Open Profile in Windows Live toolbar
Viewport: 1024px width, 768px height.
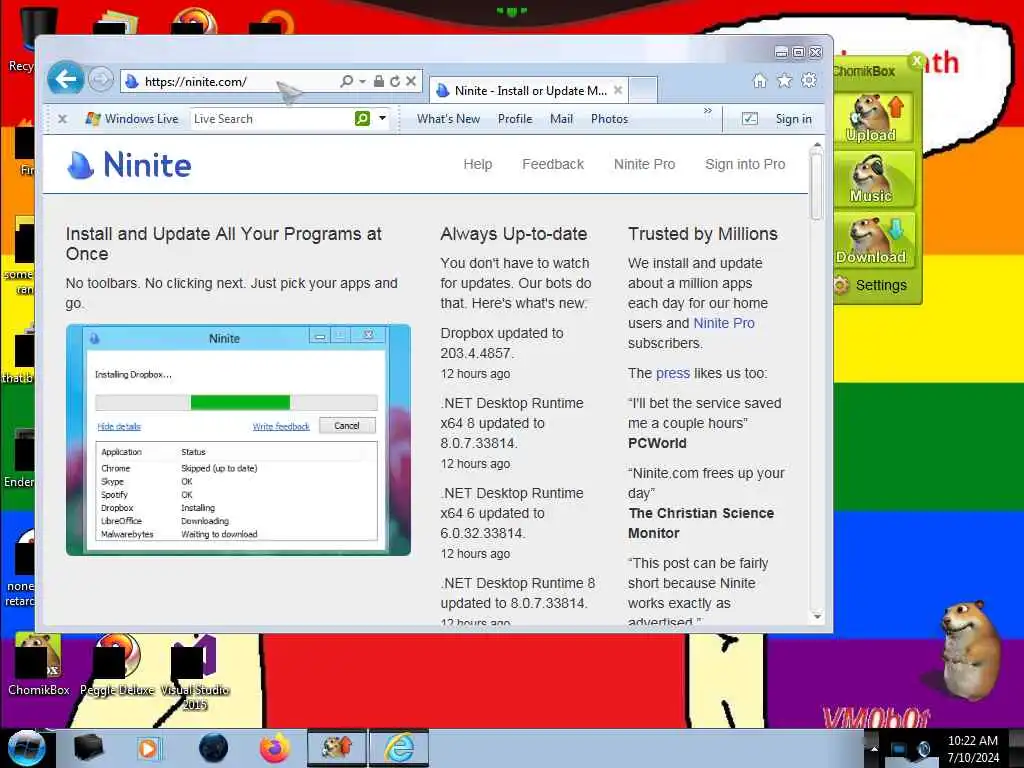click(x=515, y=119)
